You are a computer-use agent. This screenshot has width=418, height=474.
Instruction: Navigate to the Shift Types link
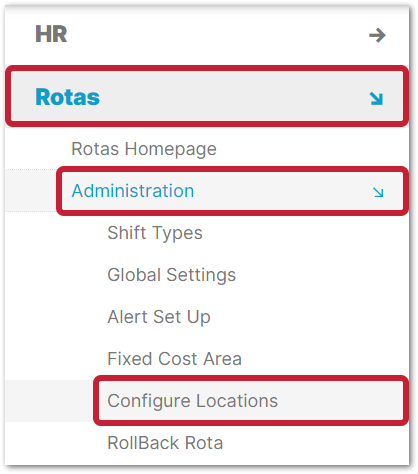(x=155, y=233)
